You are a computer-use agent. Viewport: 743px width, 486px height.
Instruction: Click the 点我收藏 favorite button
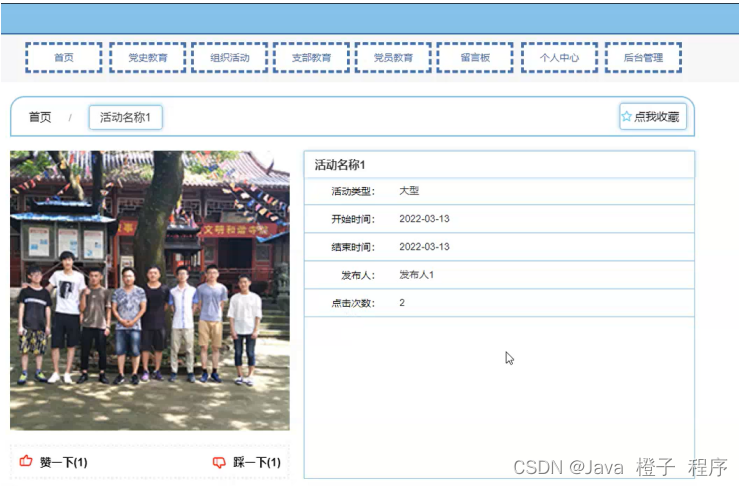[x=653, y=117]
